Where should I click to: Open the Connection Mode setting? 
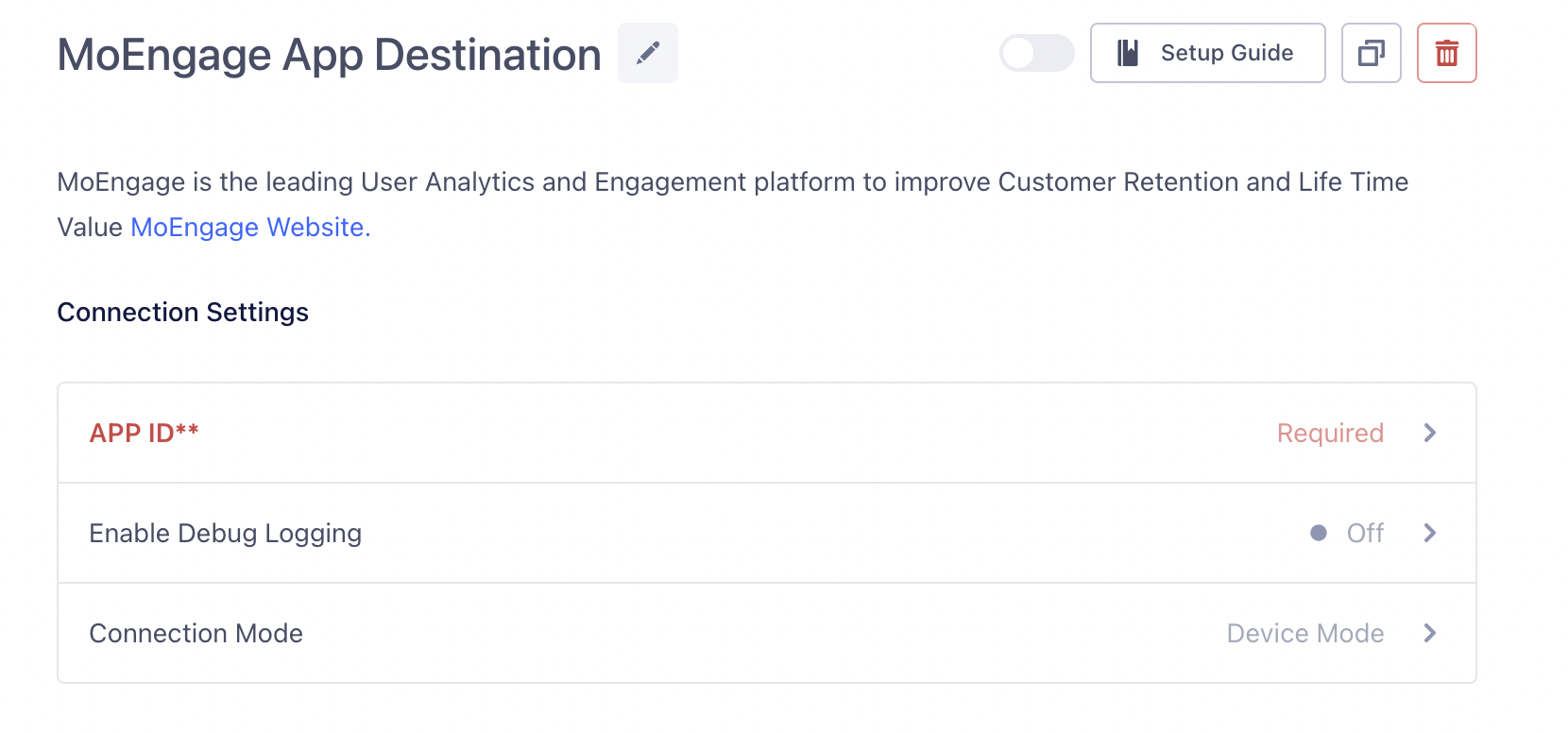(196, 633)
